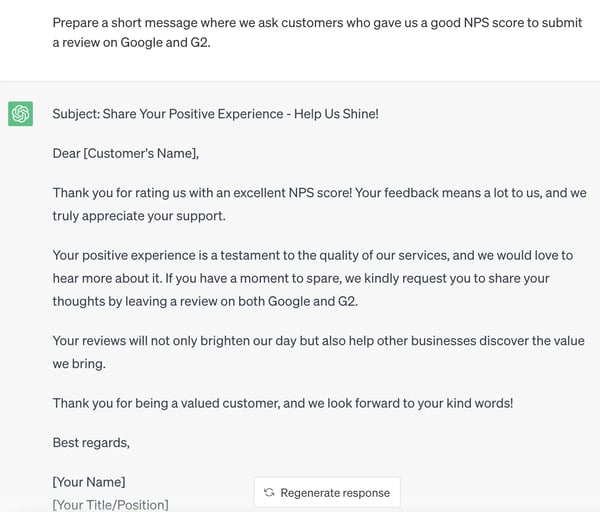Viewport: 600px width, 512px height.
Task: Click the 'Best regards,' closing line
Action: pos(91,442)
